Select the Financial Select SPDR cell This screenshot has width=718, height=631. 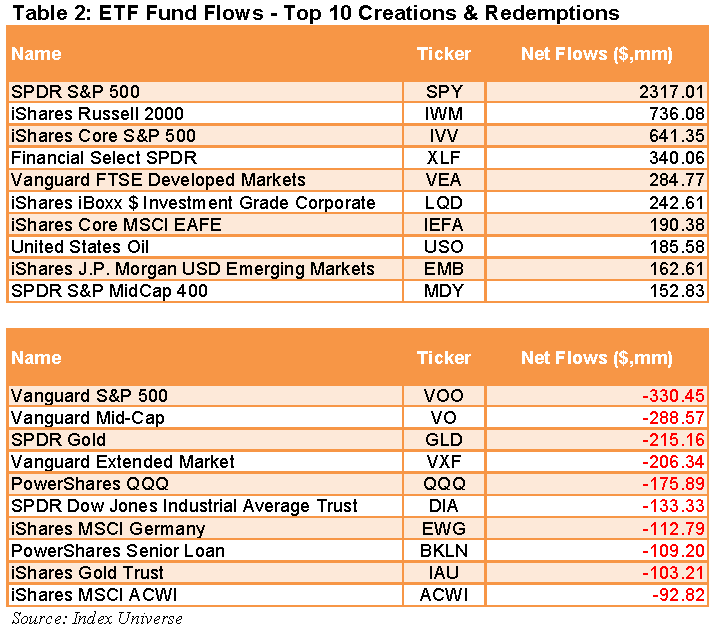click(103, 158)
